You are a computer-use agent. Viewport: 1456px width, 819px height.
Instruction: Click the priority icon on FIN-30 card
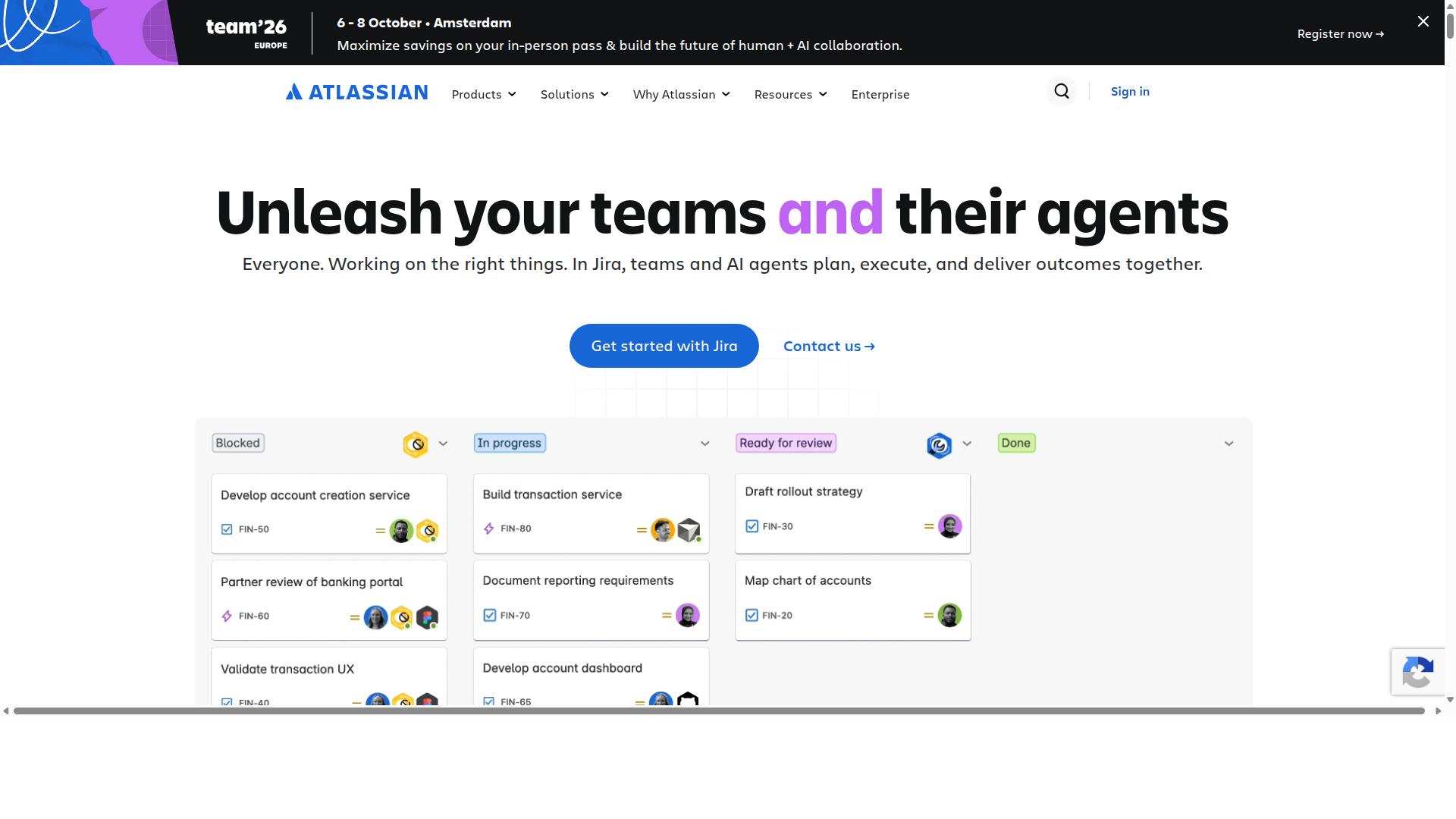click(929, 526)
